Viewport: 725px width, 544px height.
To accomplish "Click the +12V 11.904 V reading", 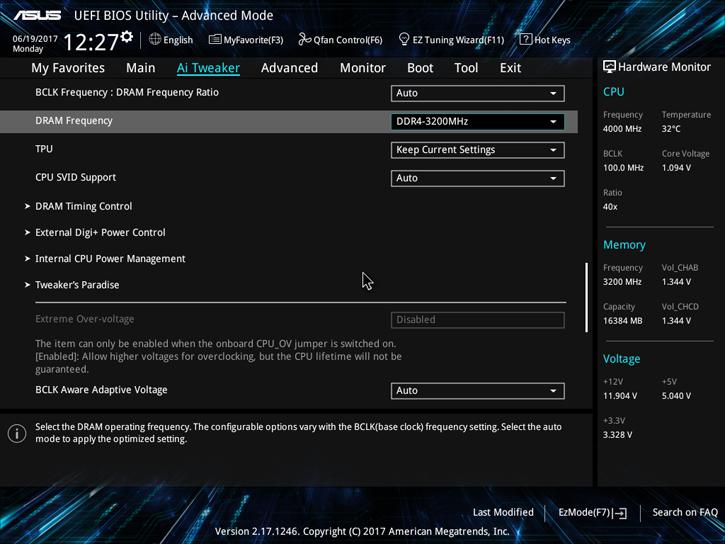I will coord(620,396).
